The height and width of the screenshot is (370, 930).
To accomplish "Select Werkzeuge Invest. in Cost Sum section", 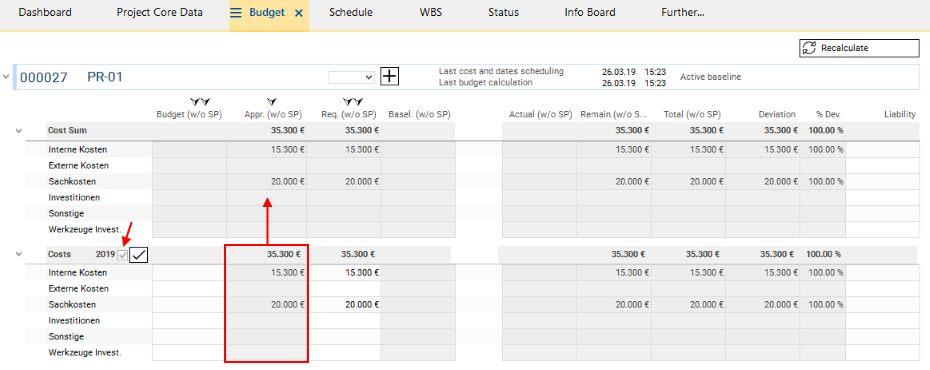I will point(85,229).
